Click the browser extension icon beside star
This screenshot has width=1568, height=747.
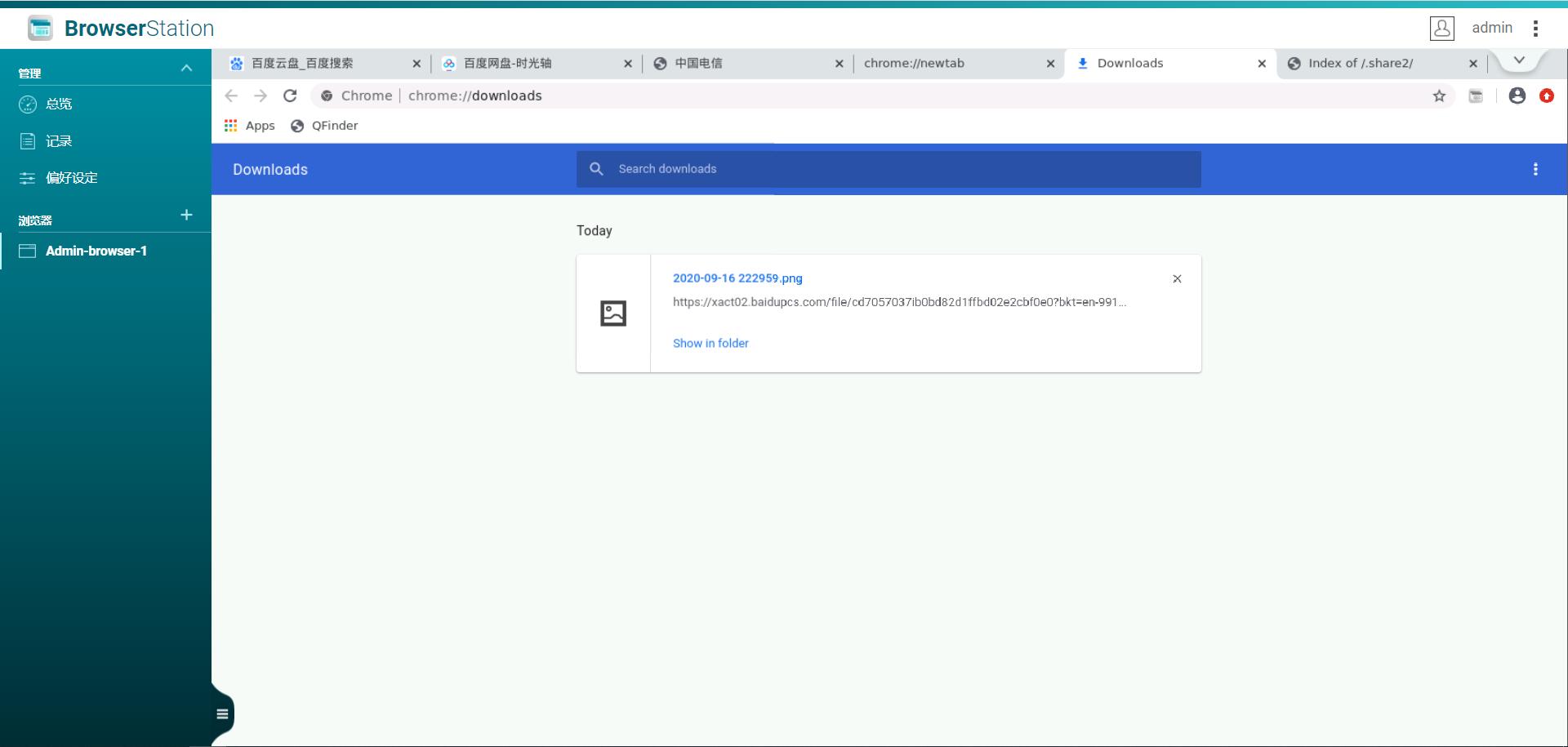pyautogui.click(x=1476, y=96)
